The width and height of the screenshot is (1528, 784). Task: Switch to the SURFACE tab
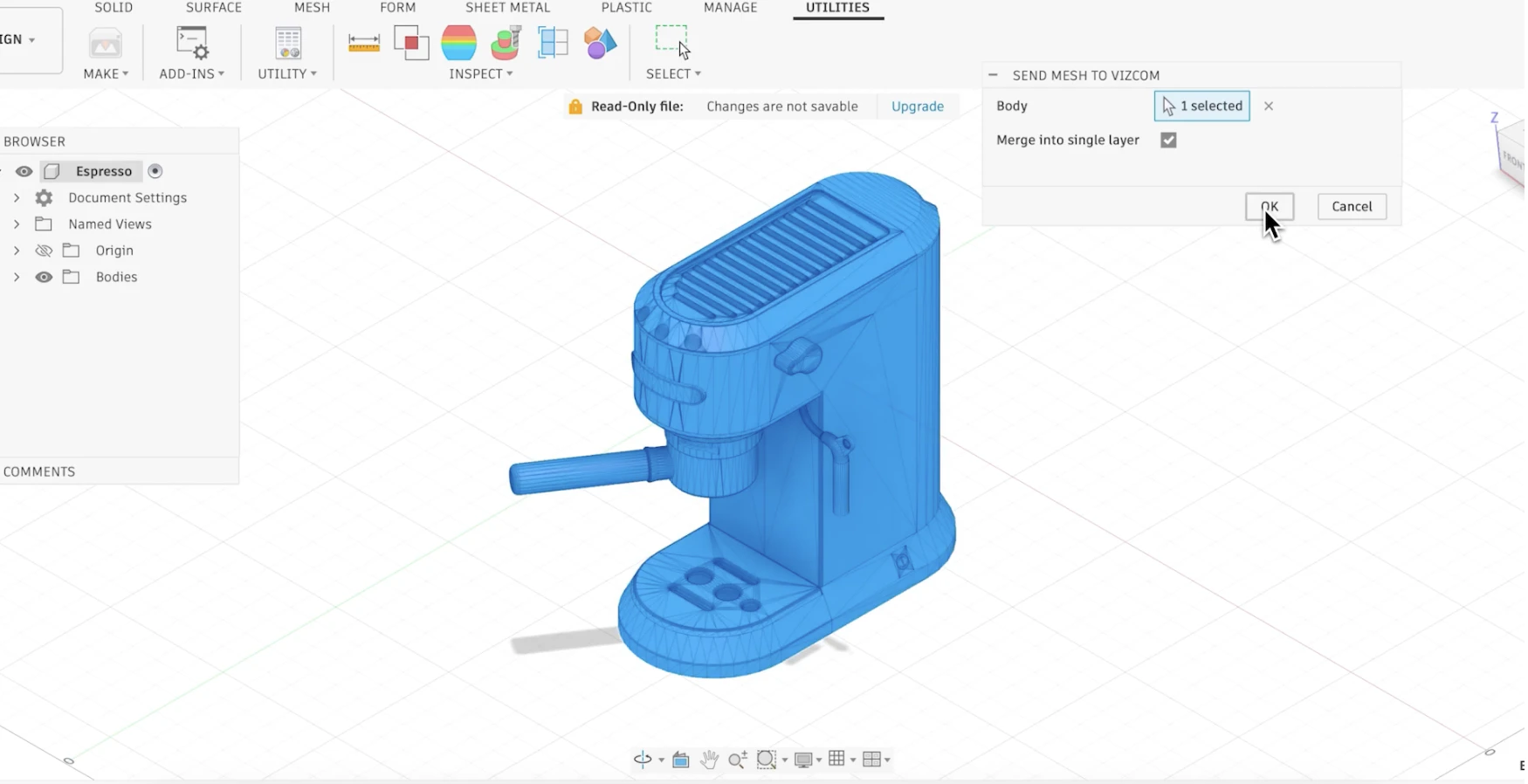[x=214, y=8]
